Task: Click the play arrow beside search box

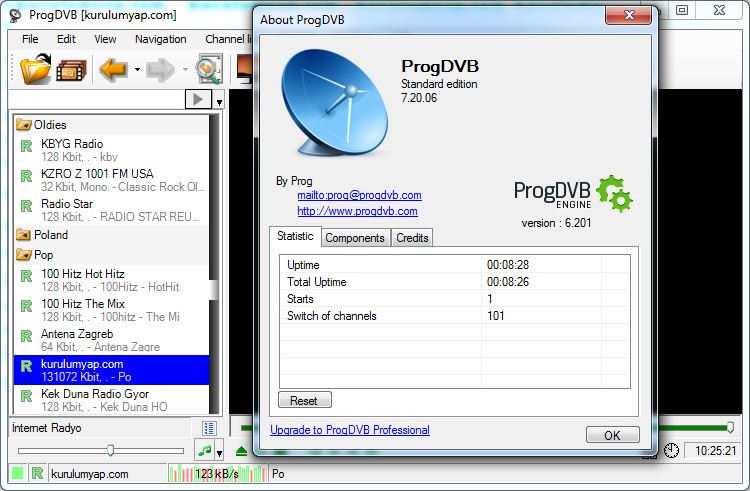Action: point(198,99)
